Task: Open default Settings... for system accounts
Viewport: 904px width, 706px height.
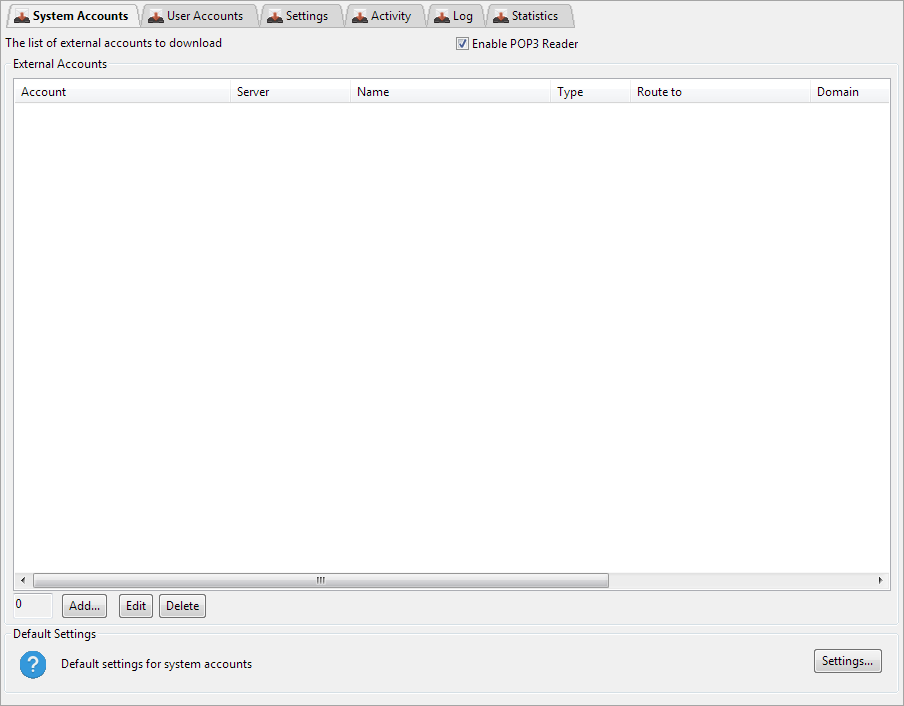Action: (847, 661)
